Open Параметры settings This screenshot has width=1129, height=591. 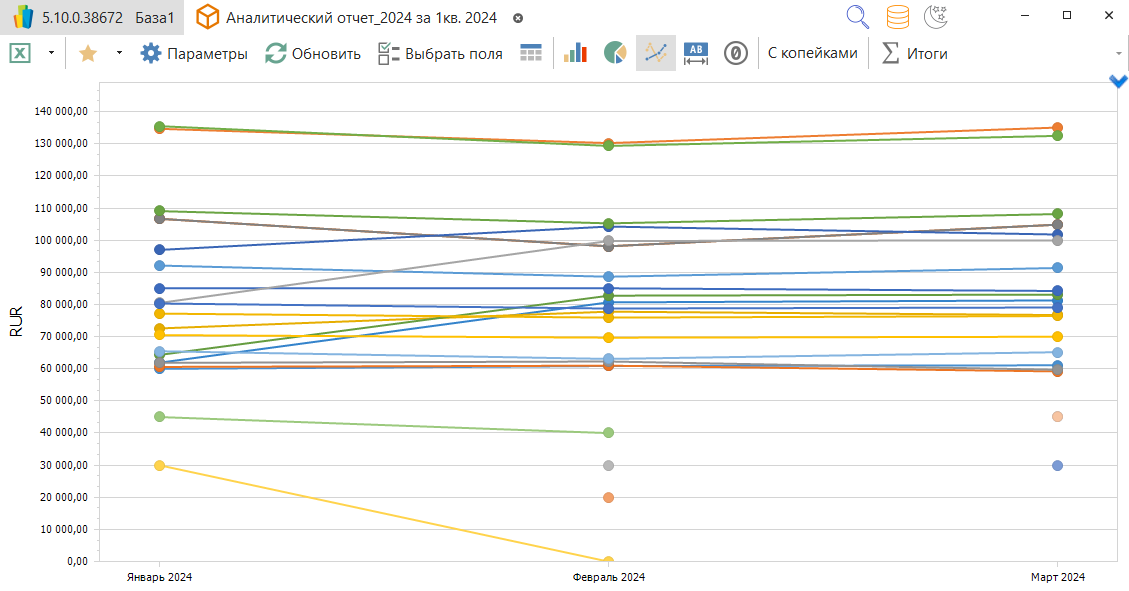194,53
